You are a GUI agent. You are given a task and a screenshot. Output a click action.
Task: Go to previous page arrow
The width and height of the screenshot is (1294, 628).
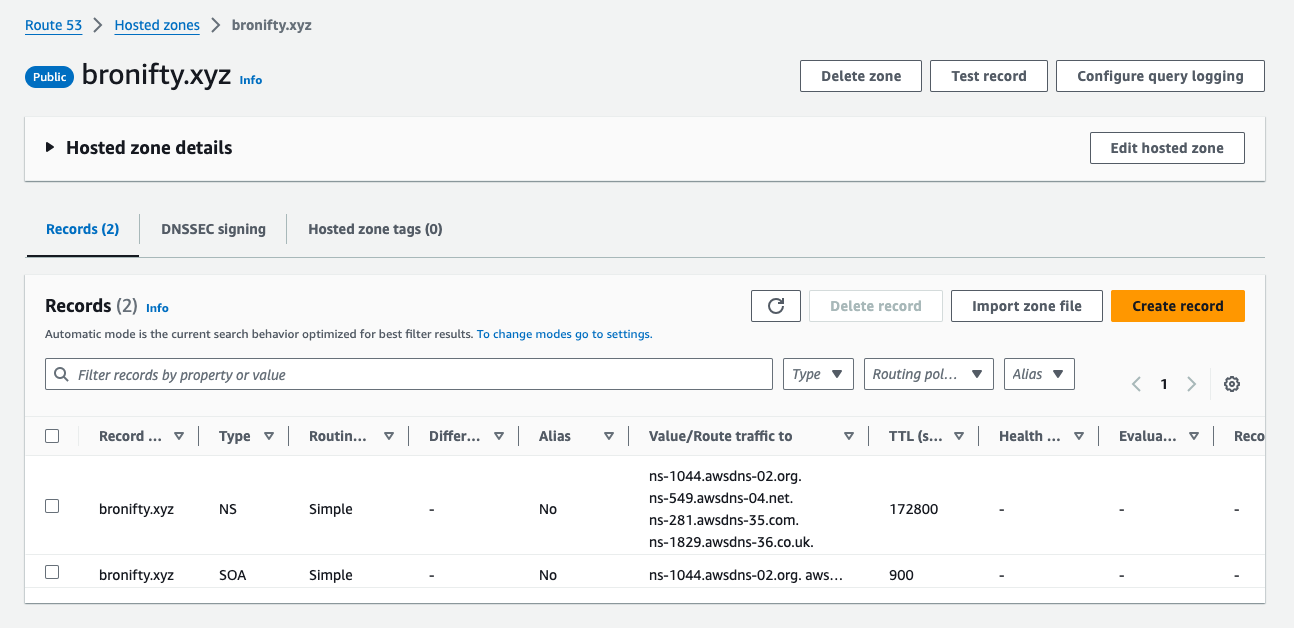(1136, 384)
